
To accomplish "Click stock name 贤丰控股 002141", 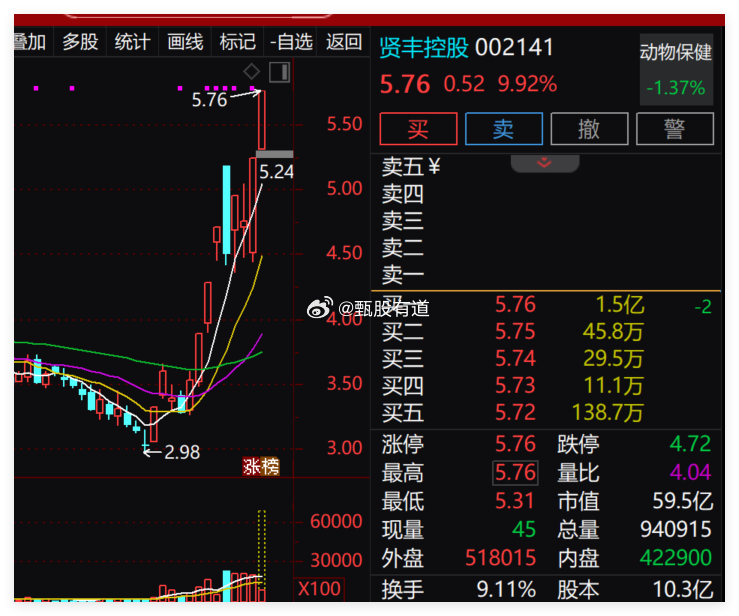I will click(467, 48).
